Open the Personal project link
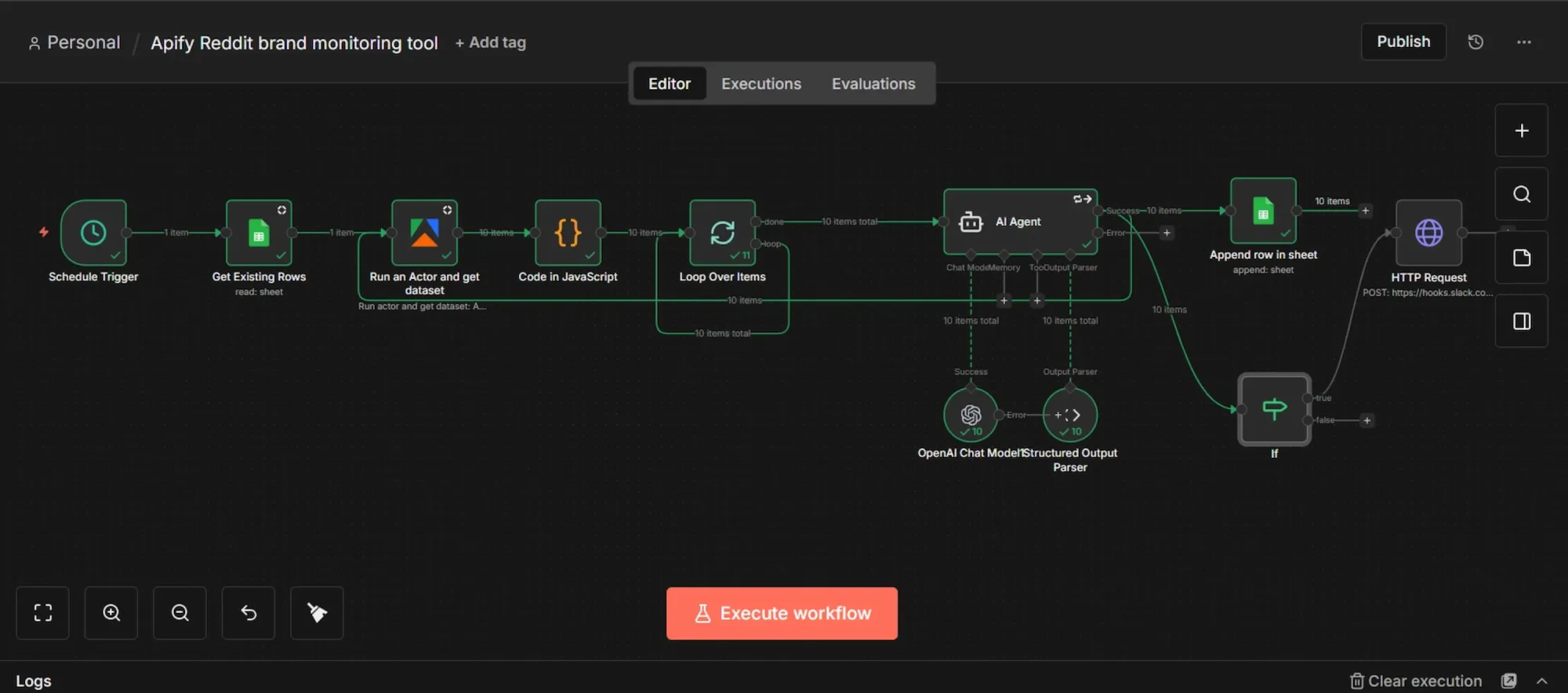The height and width of the screenshot is (693, 1568). click(x=74, y=42)
